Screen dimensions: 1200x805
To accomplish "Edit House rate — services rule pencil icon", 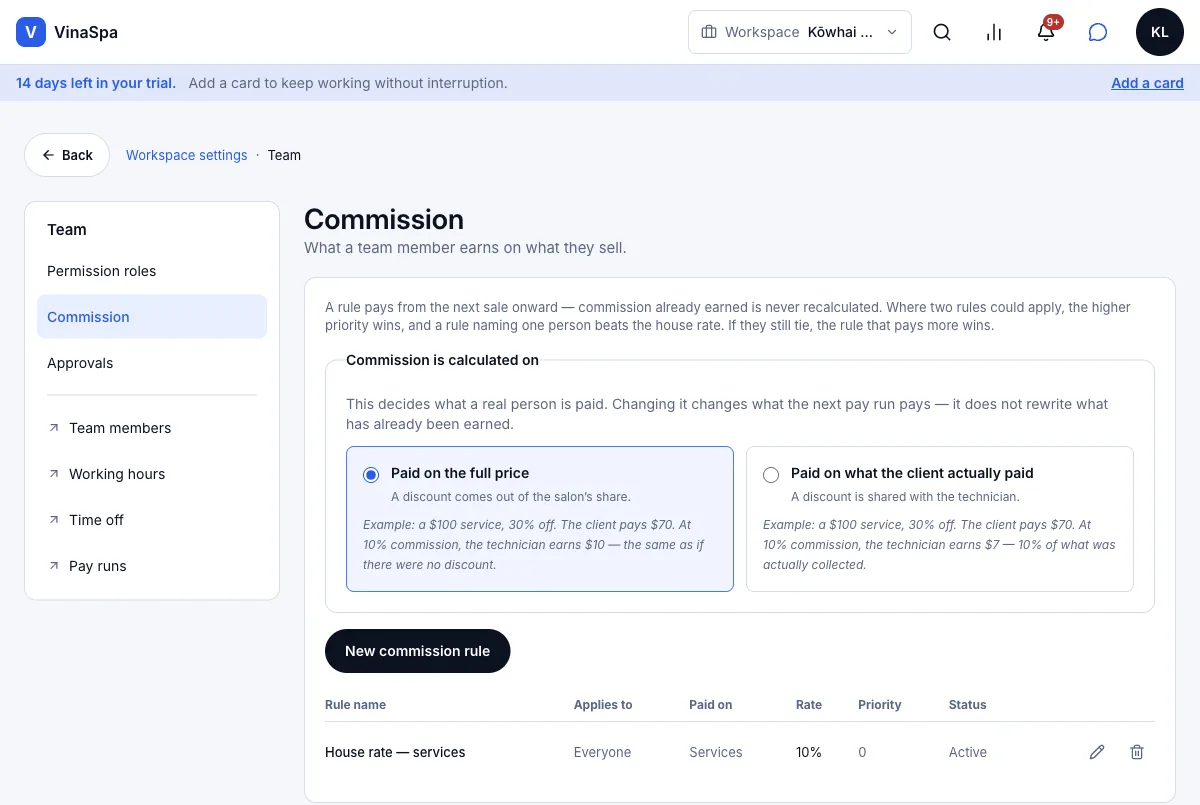I will tap(1097, 752).
